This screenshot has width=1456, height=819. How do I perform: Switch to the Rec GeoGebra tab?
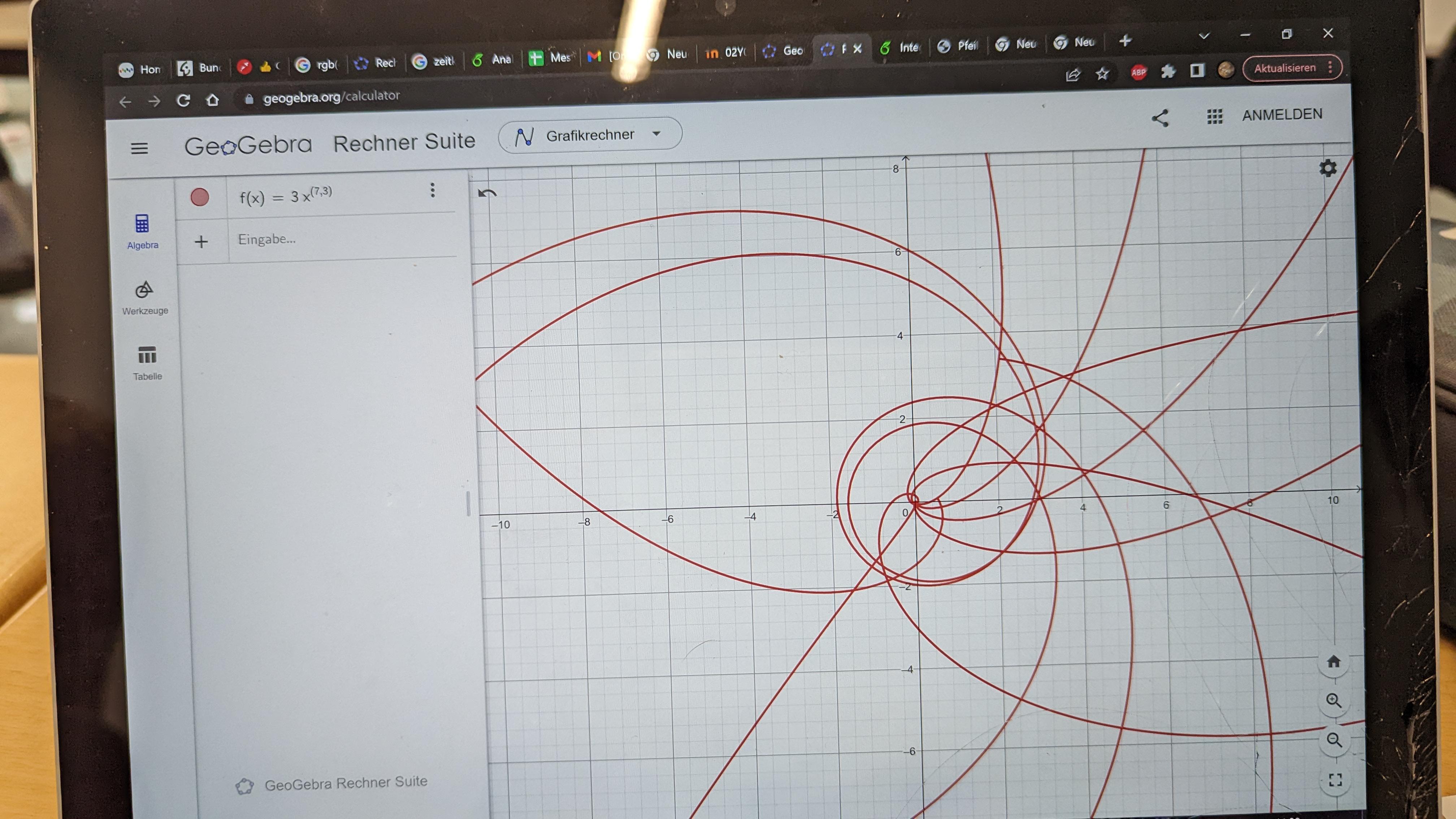(375, 63)
